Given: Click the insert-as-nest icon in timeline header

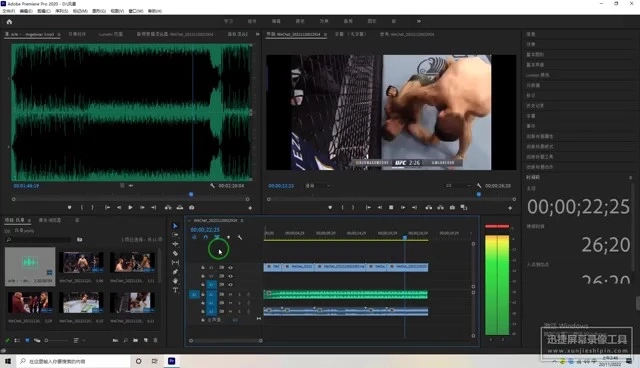Looking at the screenshot, I should click(194, 237).
